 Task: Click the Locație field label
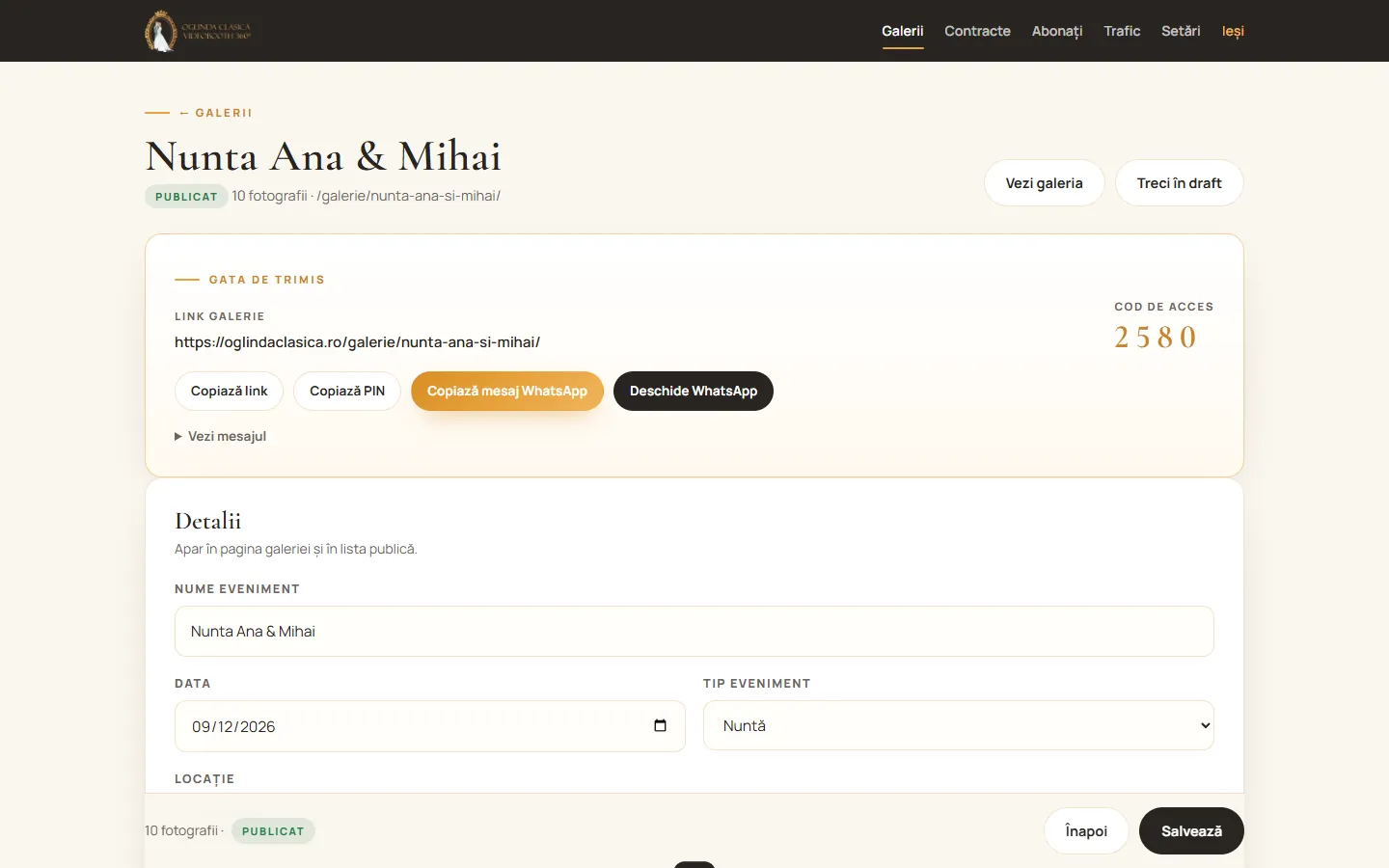click(204, 779)
